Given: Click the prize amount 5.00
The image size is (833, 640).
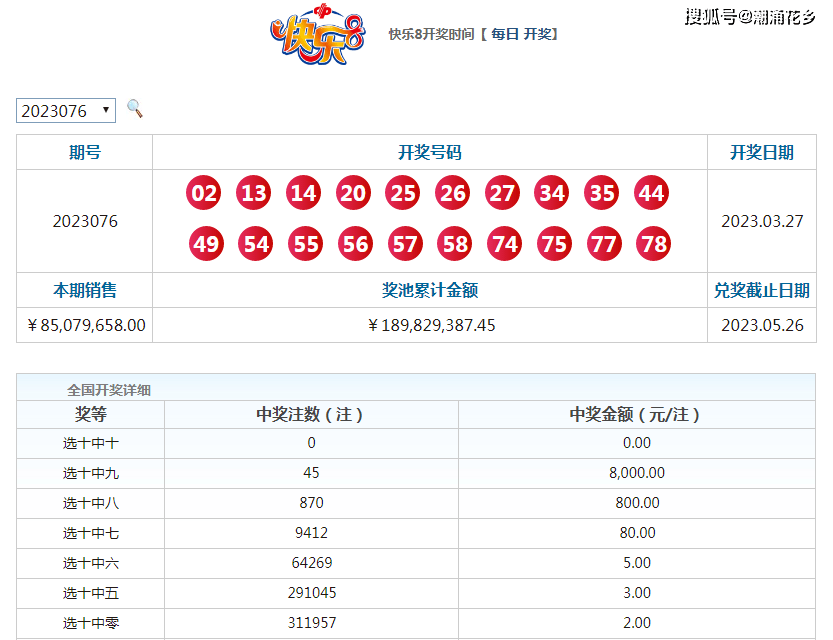Looking at the screenshot, I should (x=637, y=562).
